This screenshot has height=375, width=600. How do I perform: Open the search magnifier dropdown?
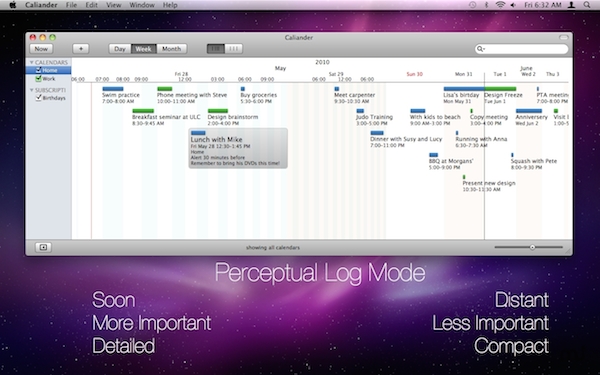click(480, 49)
